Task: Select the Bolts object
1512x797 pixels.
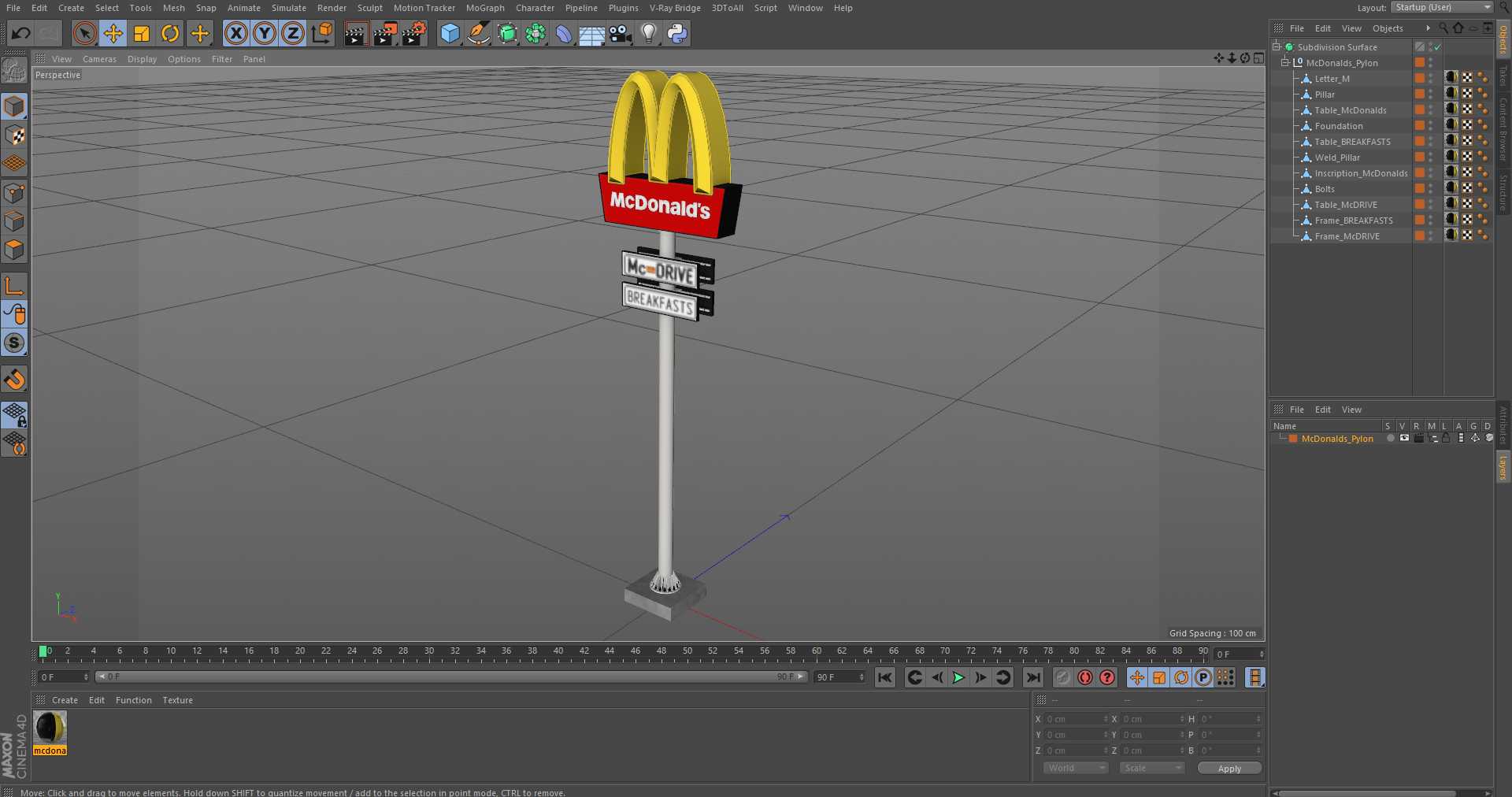Action: pyautogui.click(x=1325, y=189)
